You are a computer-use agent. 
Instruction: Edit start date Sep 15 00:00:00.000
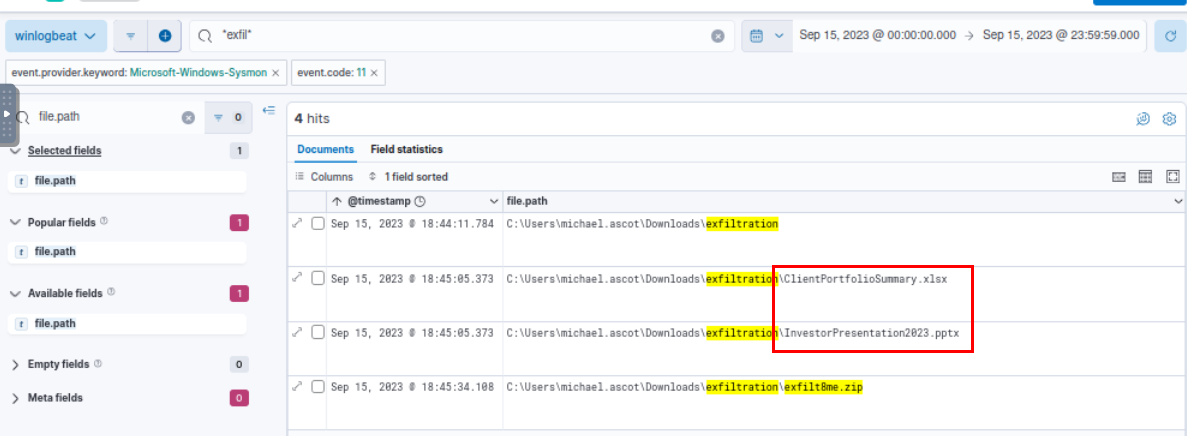click(x=877, y=35)
